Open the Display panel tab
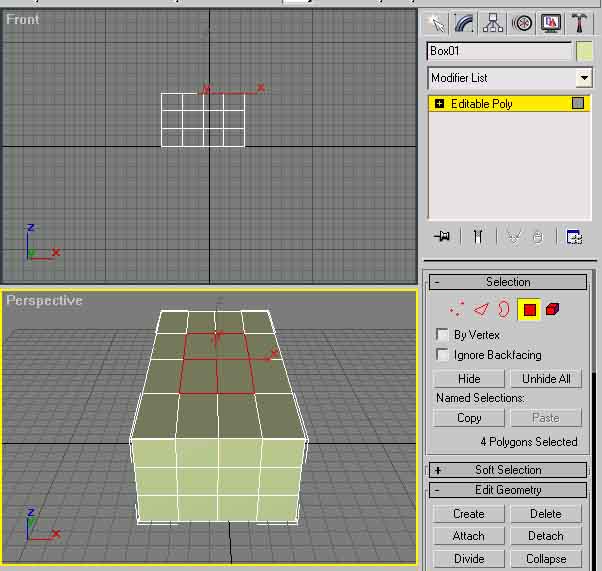Viewport: 602px width, 571px height. [x=550, y=23]
